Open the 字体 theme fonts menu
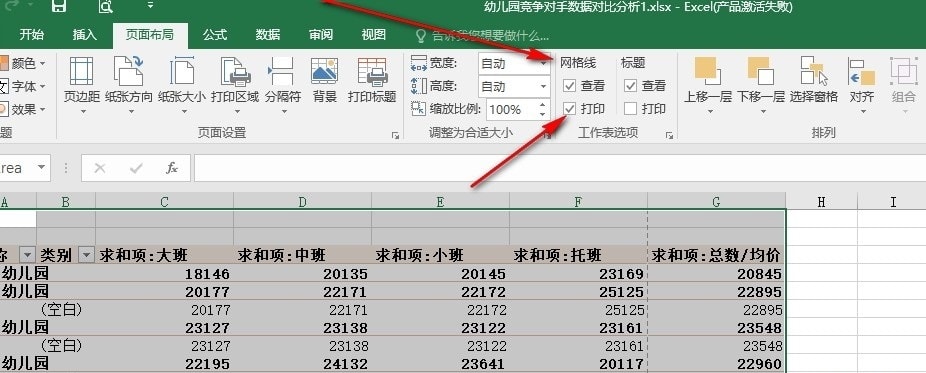926x373 pixels. click(24, 86)
